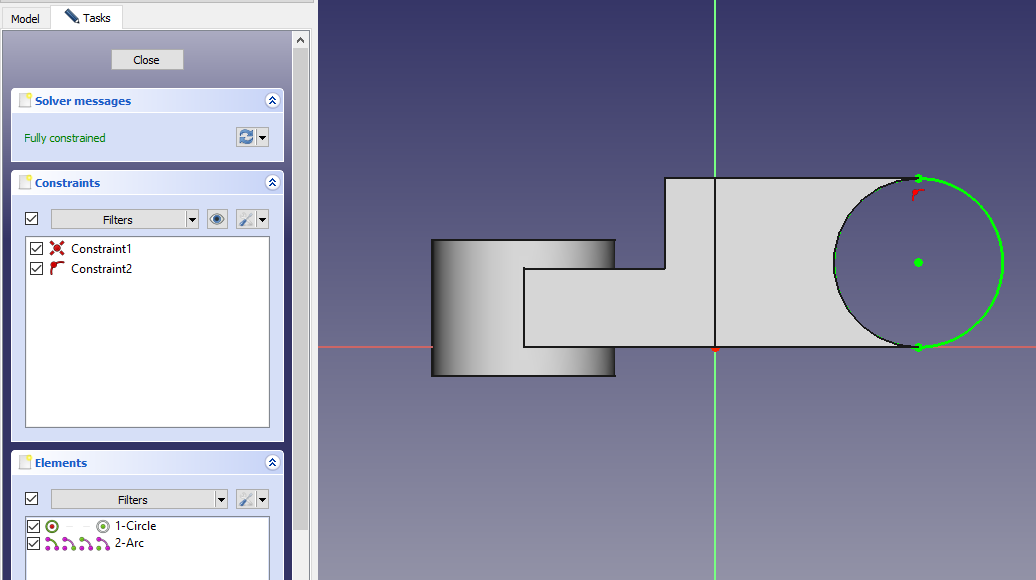
Task: Click the Elements settings tools icon
Action: tap(245, 499)
